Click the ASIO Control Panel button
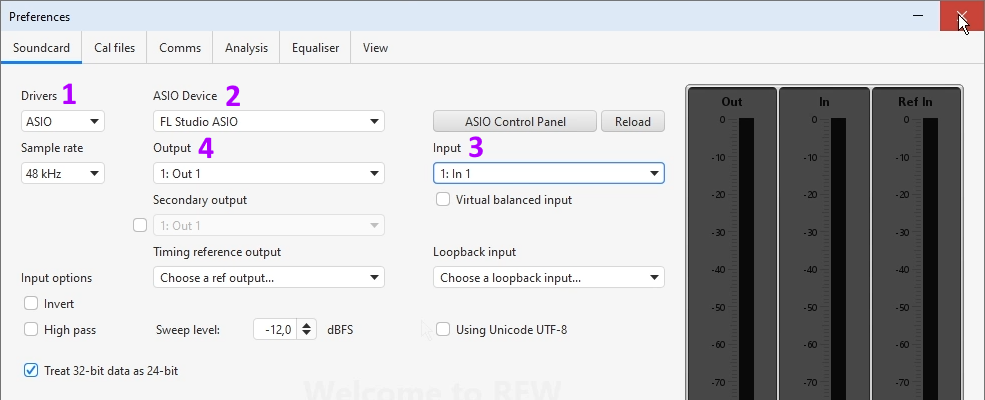The height and width of the screenshot is (400, 985). pos(515,122)
